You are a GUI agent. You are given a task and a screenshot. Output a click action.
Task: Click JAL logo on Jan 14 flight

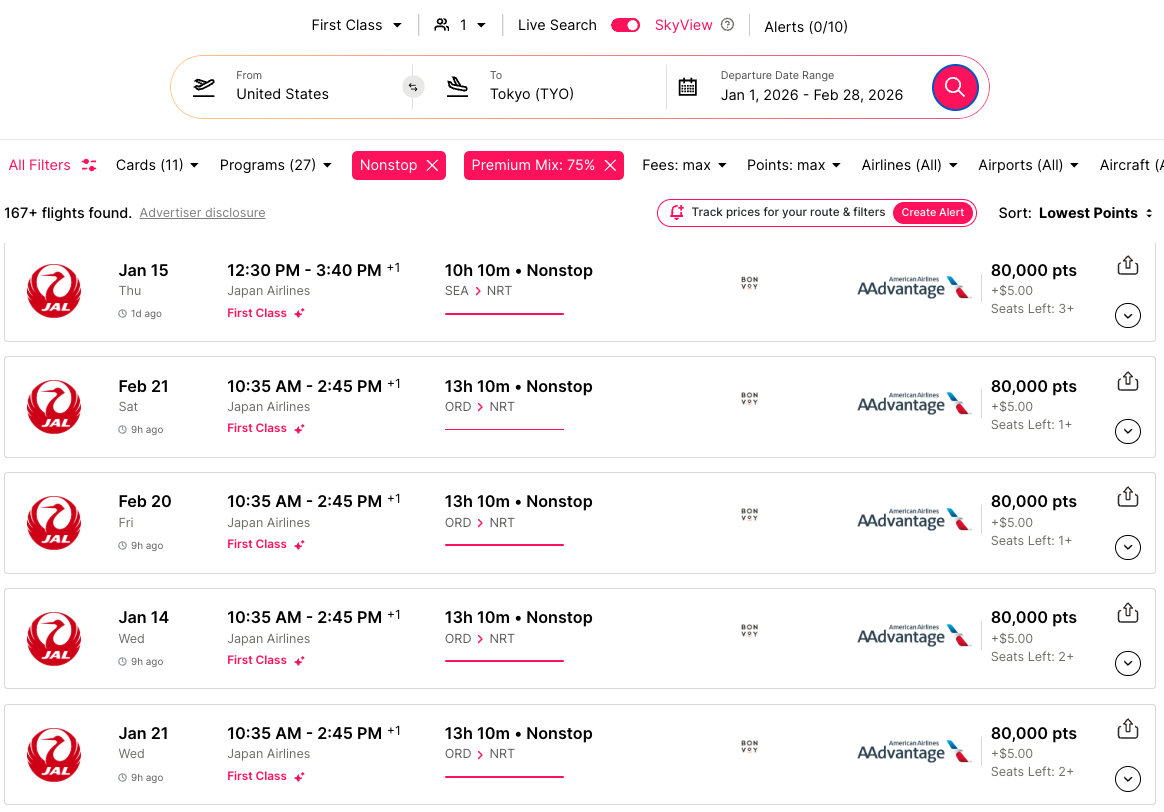tap(54, 638)
